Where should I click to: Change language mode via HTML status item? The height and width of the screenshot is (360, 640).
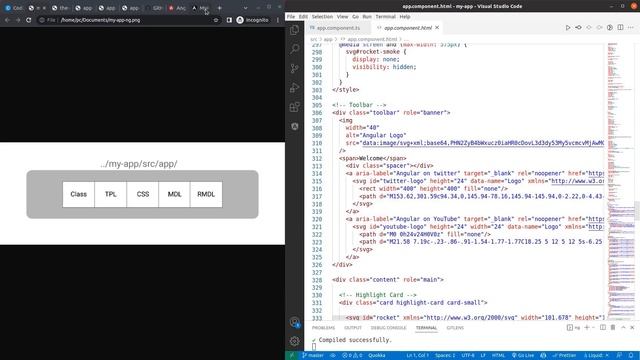[498, 356]
